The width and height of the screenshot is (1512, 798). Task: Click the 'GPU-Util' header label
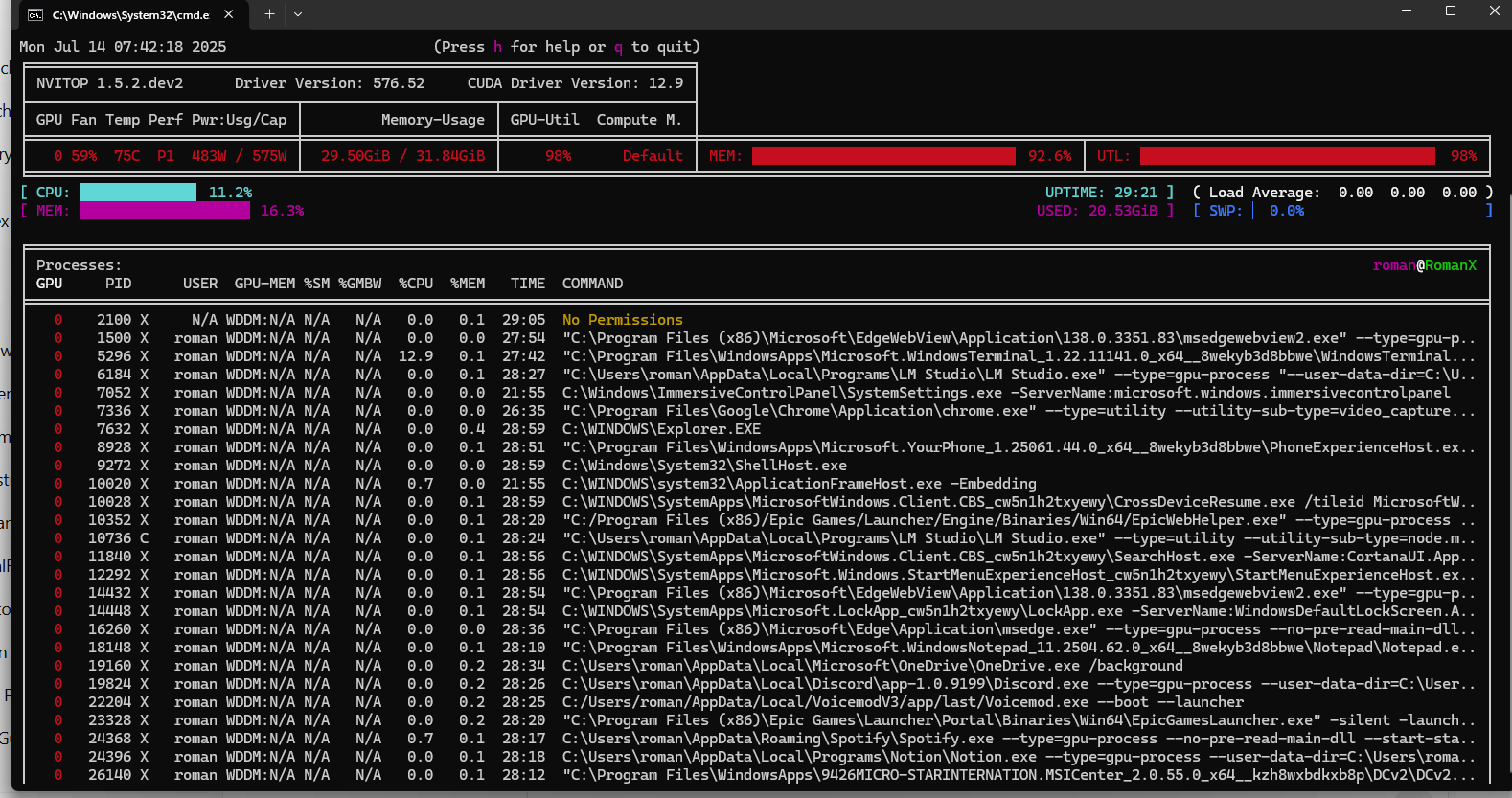point(545,120)
